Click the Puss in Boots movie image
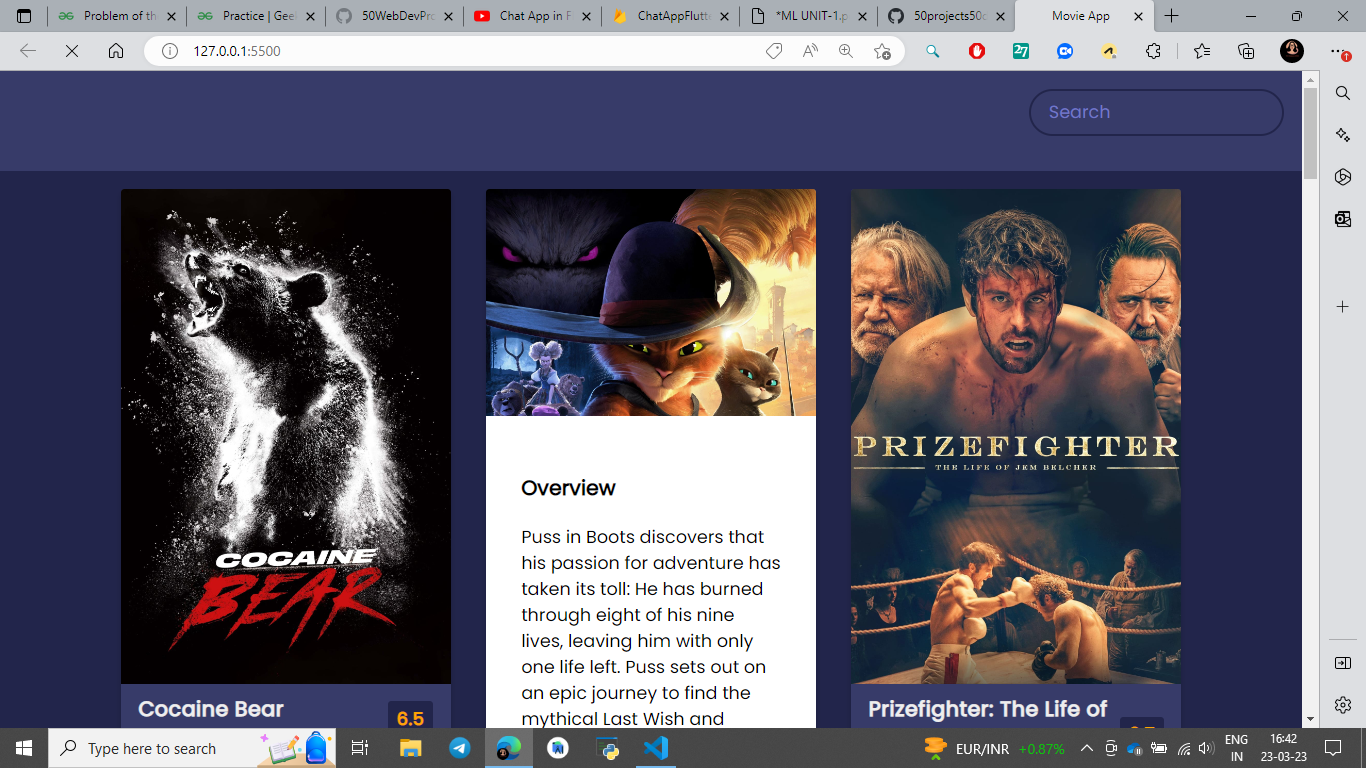Viewport: 1366px width, 768px height. coord(651,303)
